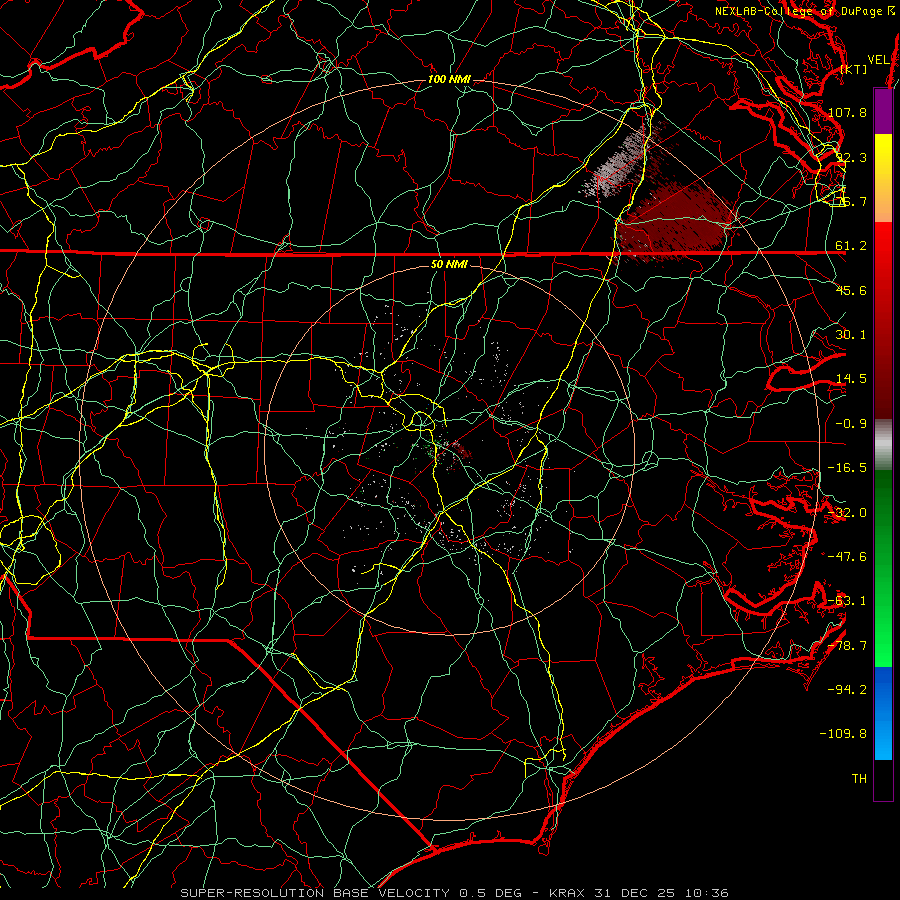This screenshot has height=900, width=900.
Task: Click the [KT] units label
Action: click(854, 69)
